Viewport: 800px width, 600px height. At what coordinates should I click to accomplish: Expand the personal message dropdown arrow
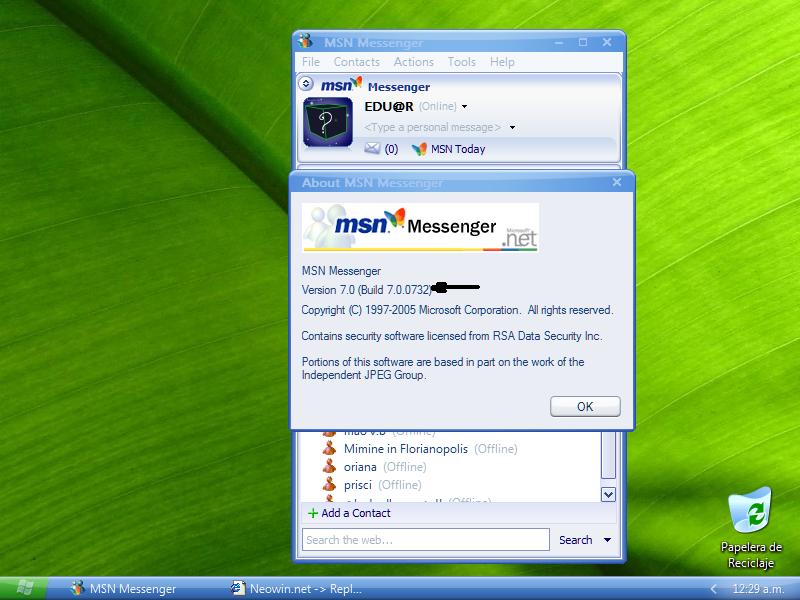tap(512, 127)
